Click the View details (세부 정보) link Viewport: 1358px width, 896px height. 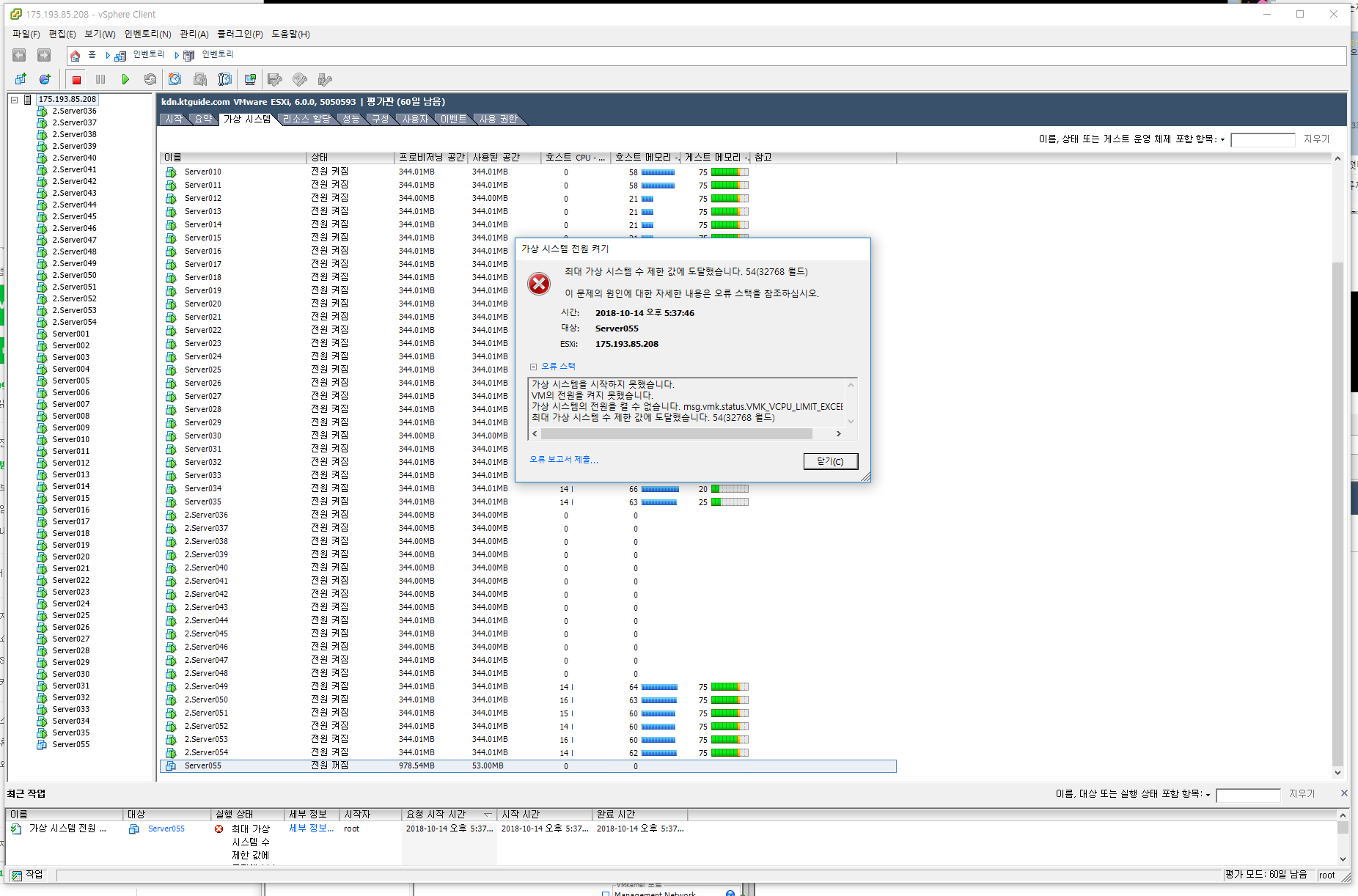[311, 829]
